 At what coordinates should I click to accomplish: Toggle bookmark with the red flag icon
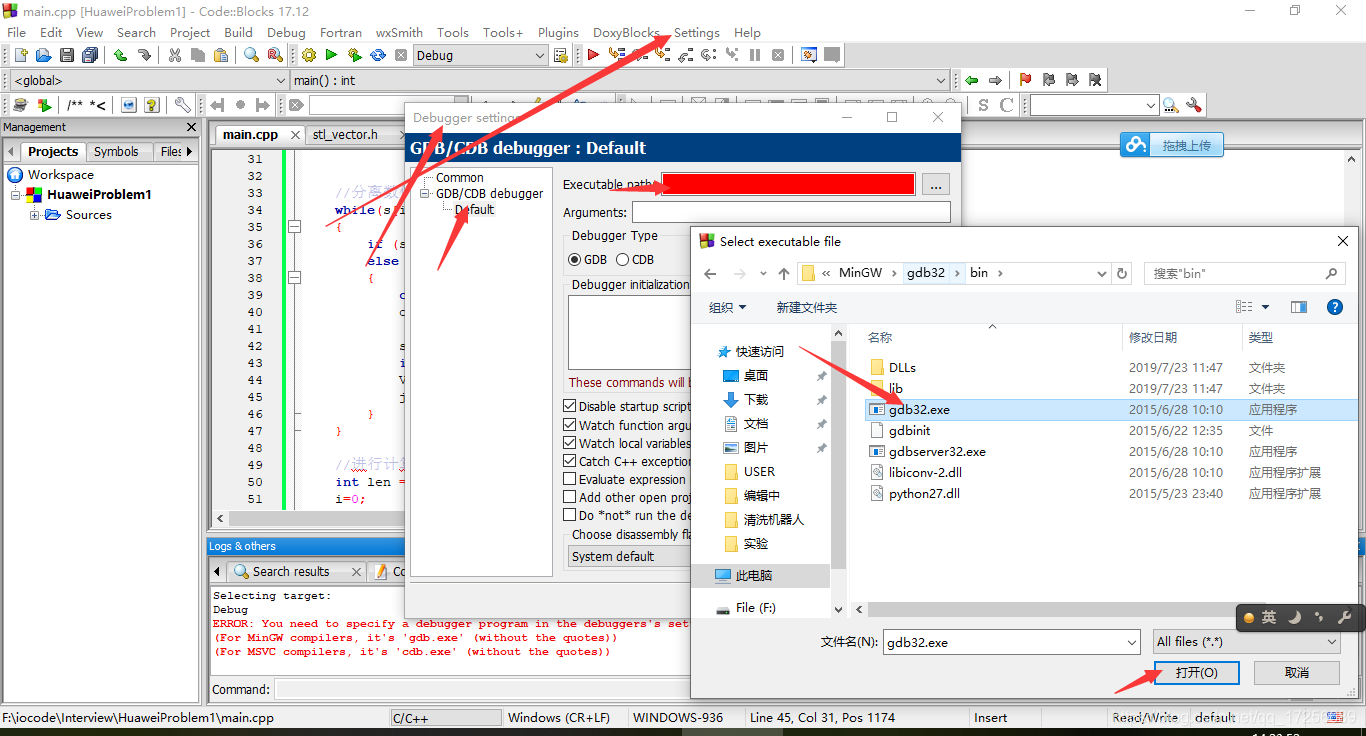point(1026,80)
